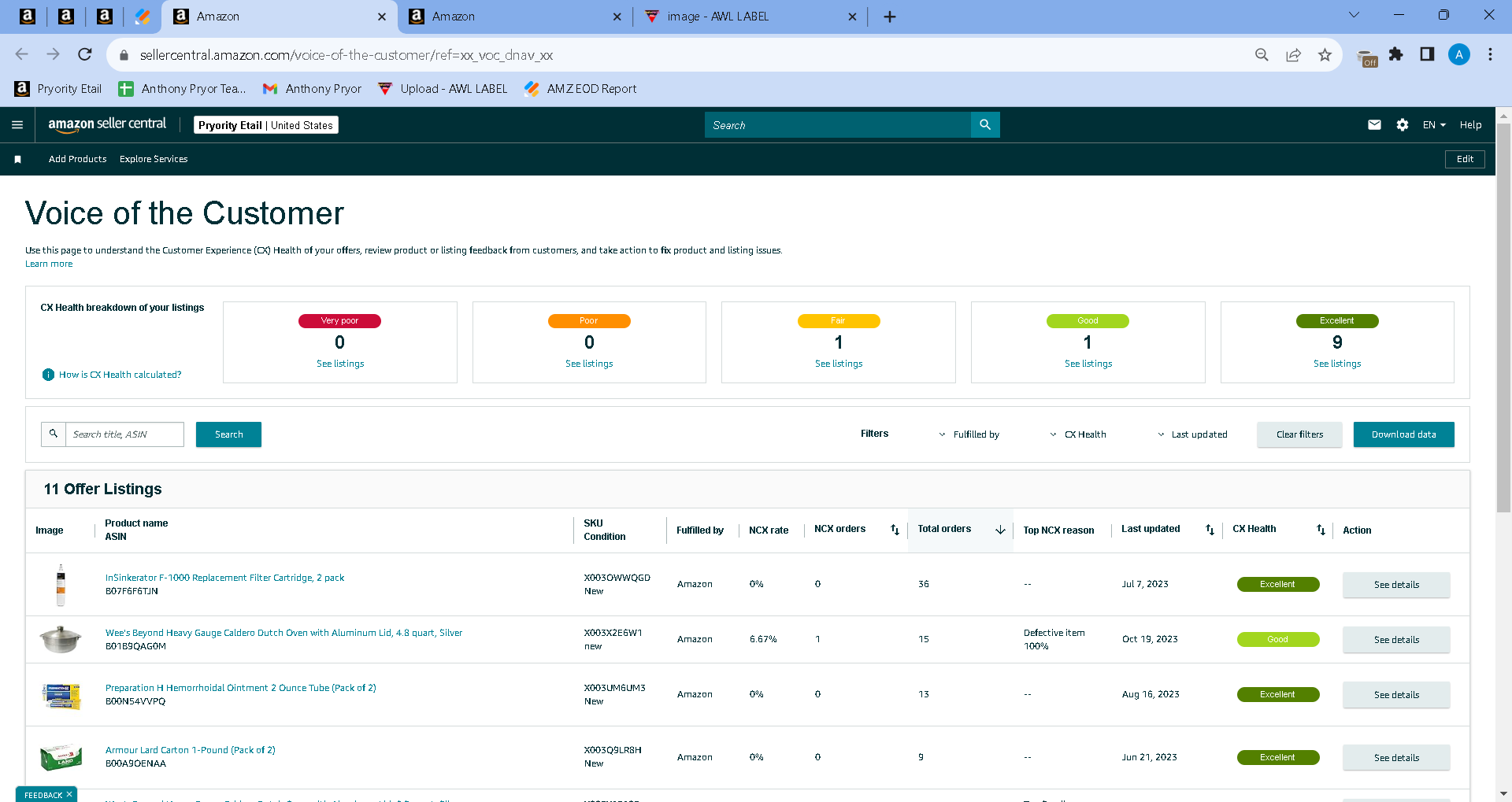Click the magnifier search button in header

click(985, 124)
